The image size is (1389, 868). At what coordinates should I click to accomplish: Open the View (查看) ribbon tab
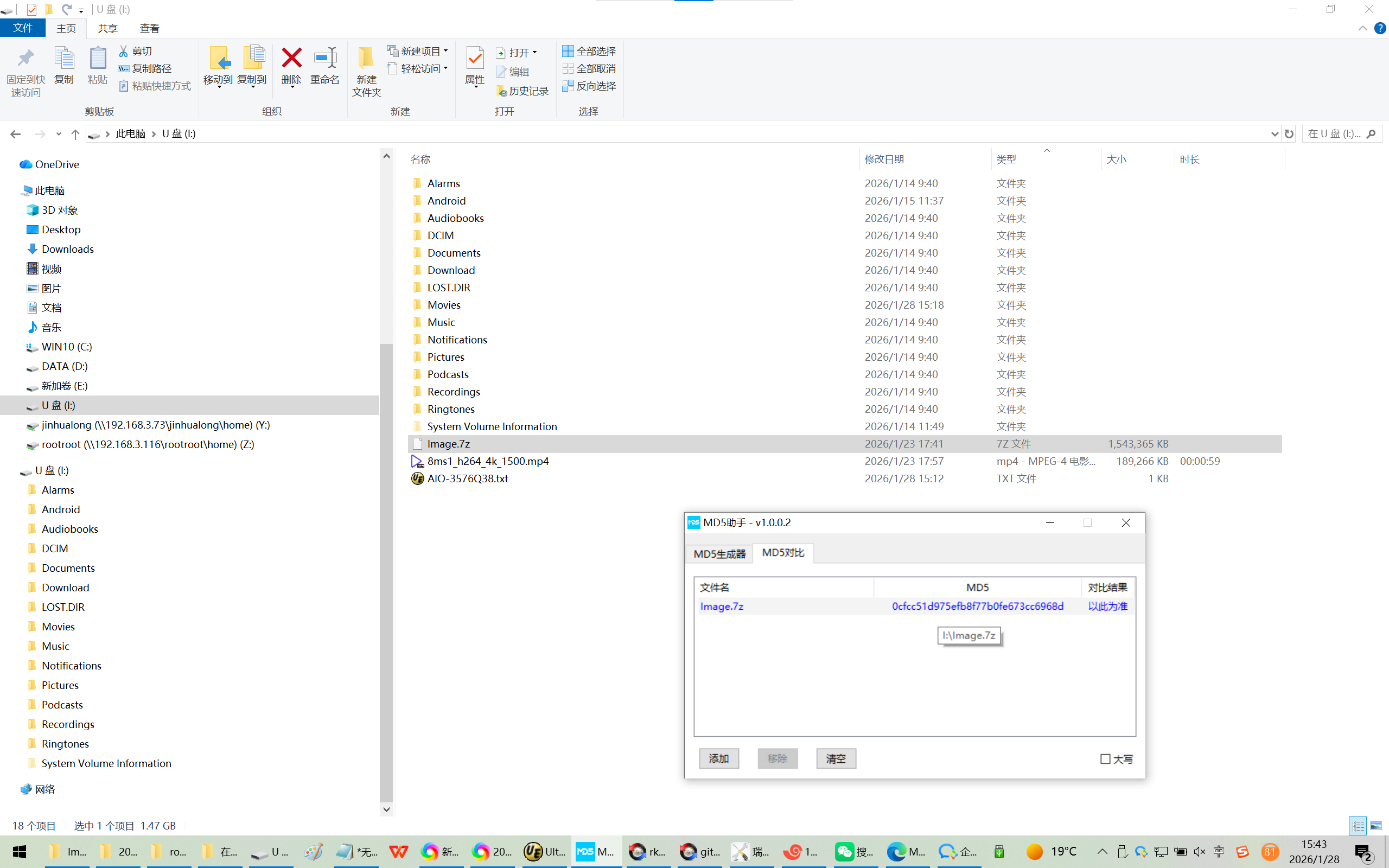click(149, 28)
